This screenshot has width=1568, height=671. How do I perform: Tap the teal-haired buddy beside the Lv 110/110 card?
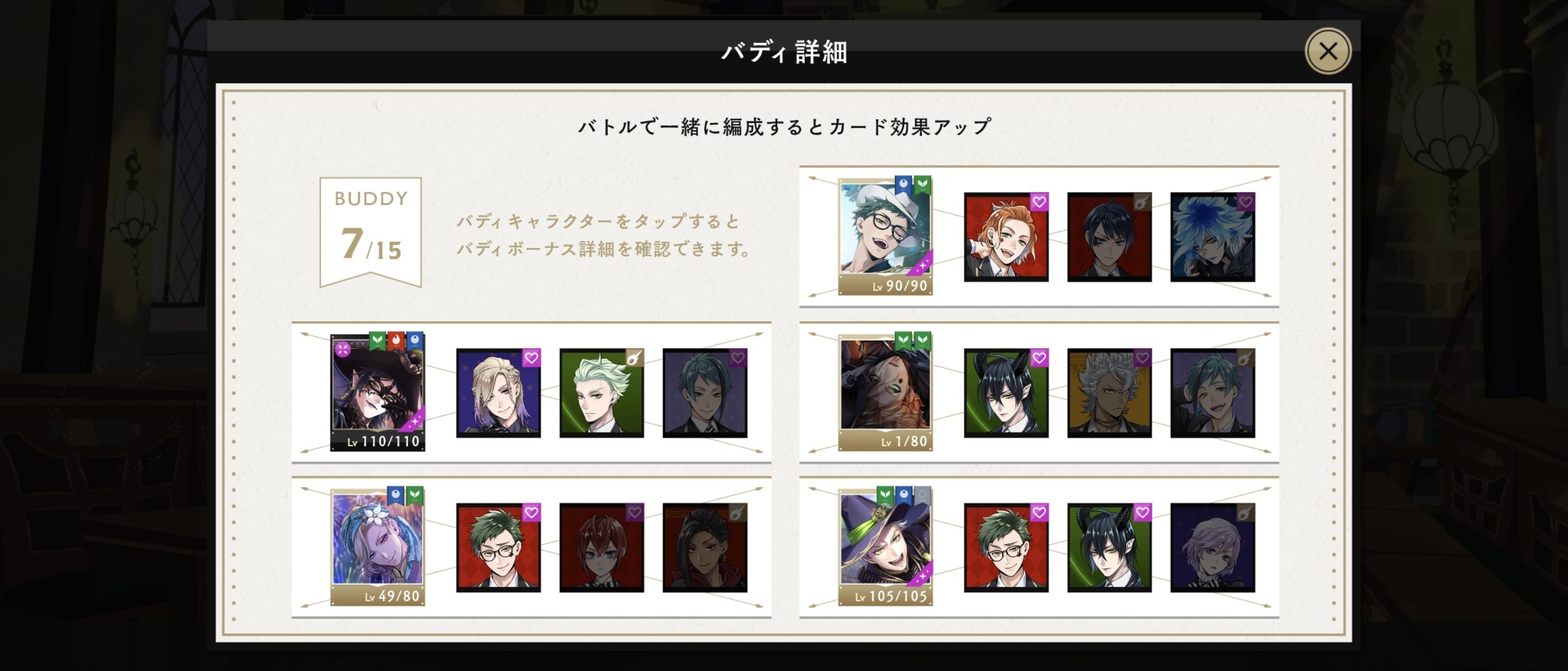tap(705, 393)
